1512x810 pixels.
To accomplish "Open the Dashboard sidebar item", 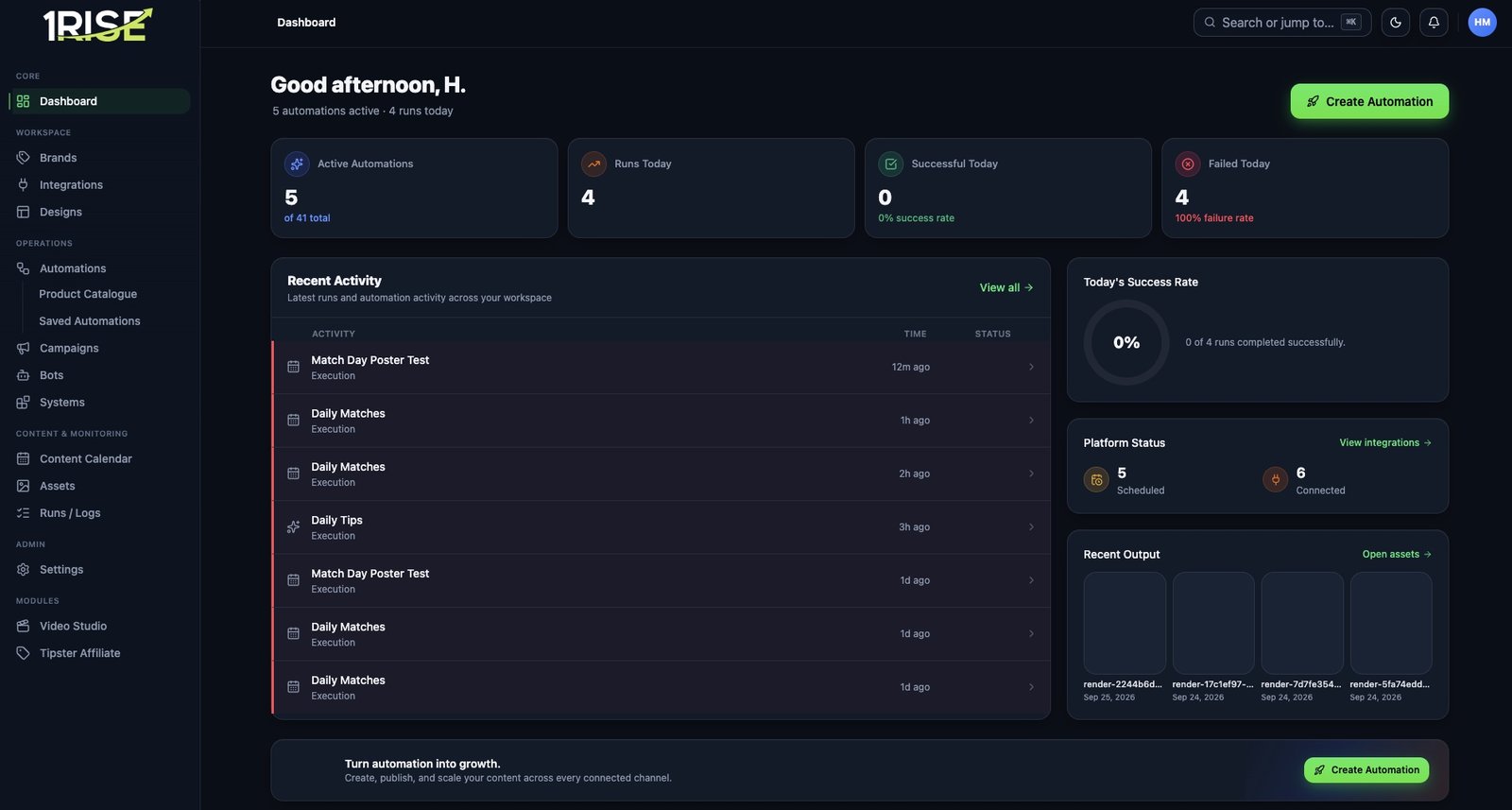I will 100,101.
